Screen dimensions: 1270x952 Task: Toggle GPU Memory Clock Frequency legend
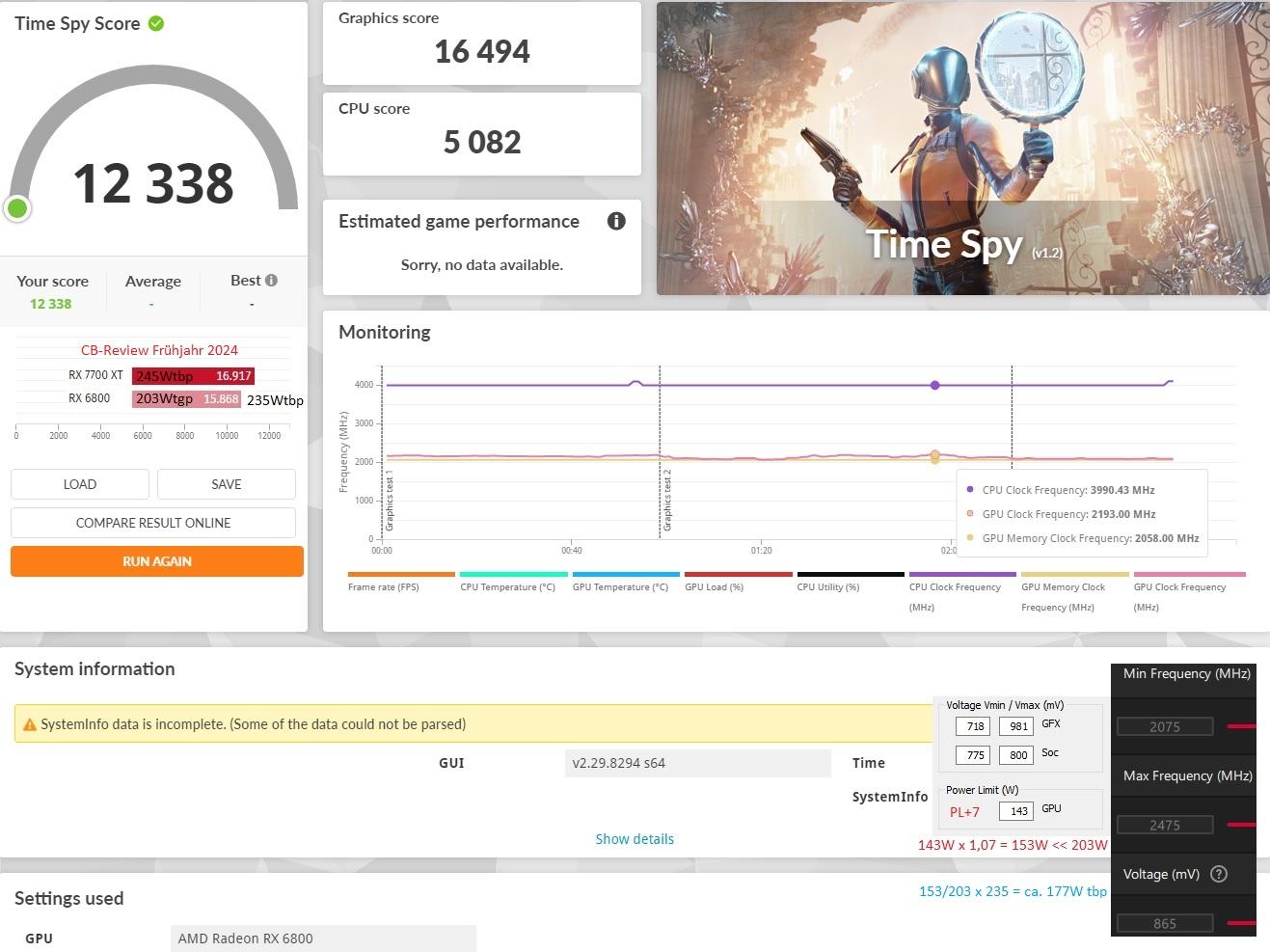click(x=1074, y=592)
